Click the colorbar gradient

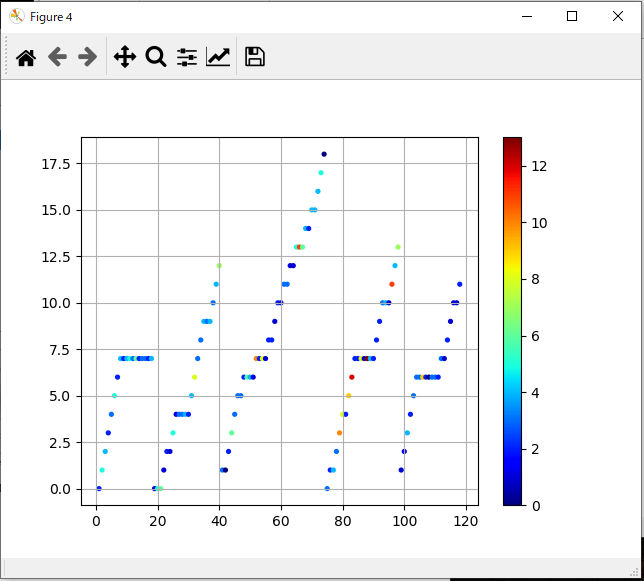point(512,321)
